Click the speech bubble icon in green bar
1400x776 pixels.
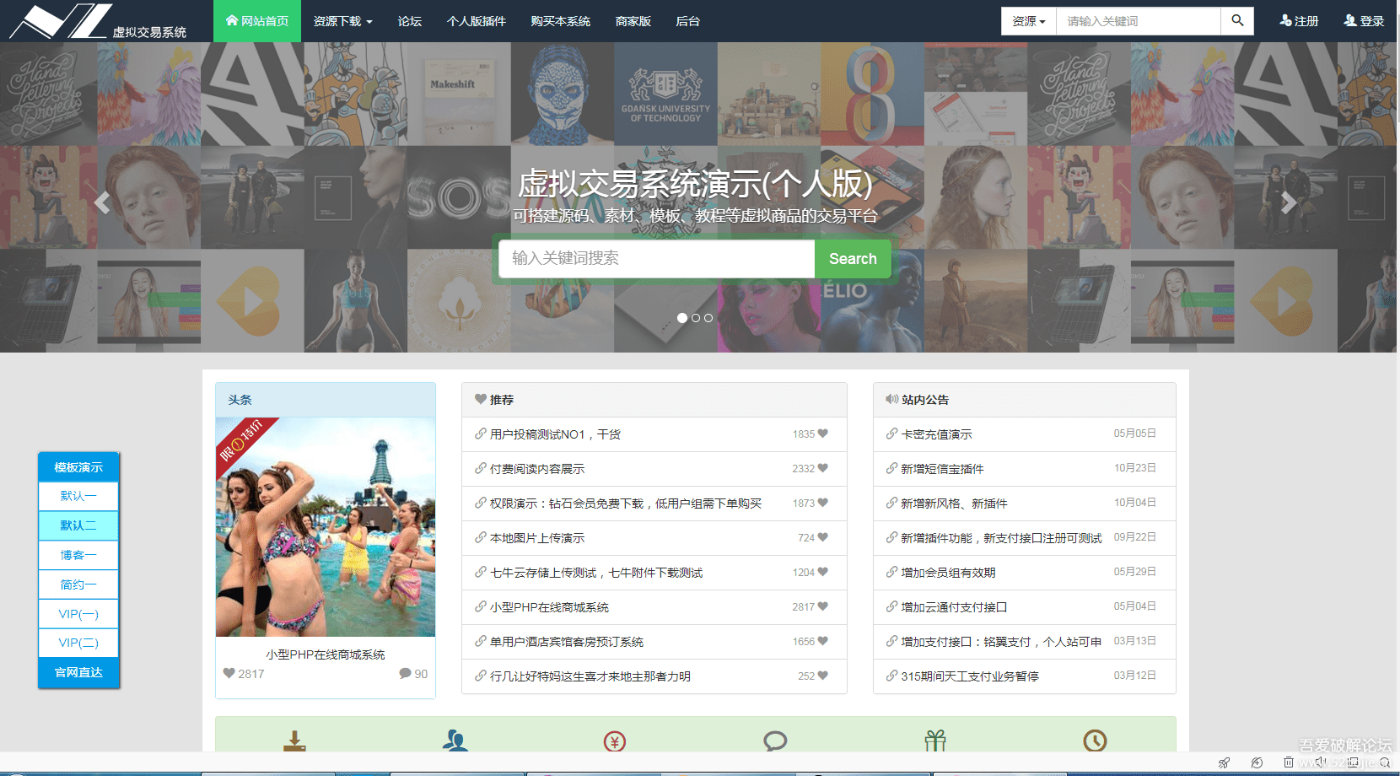coord(775,741)
